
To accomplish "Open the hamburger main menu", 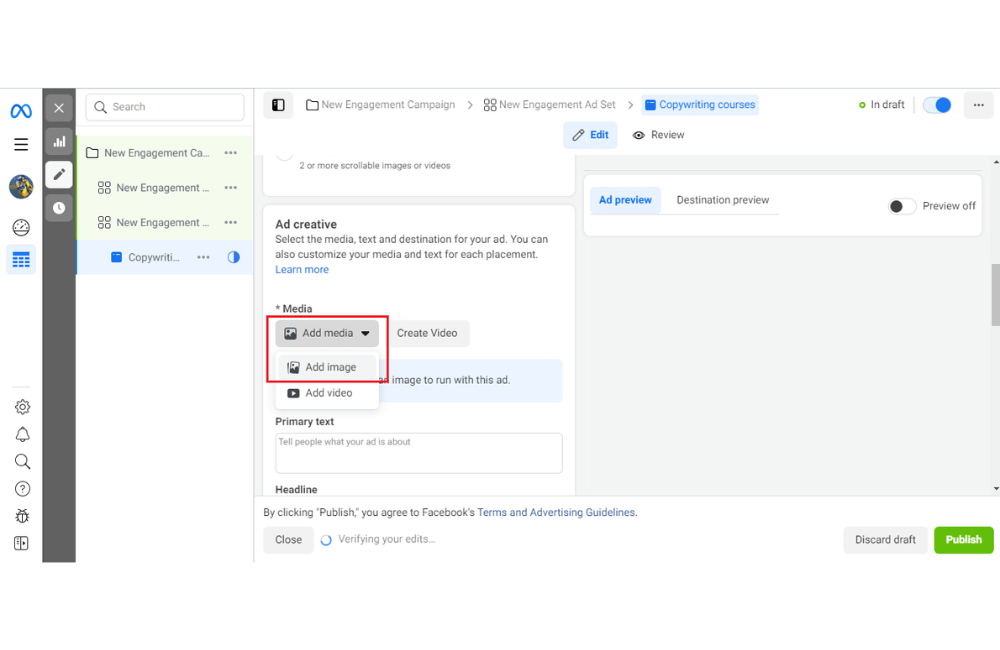I will 21,145.
